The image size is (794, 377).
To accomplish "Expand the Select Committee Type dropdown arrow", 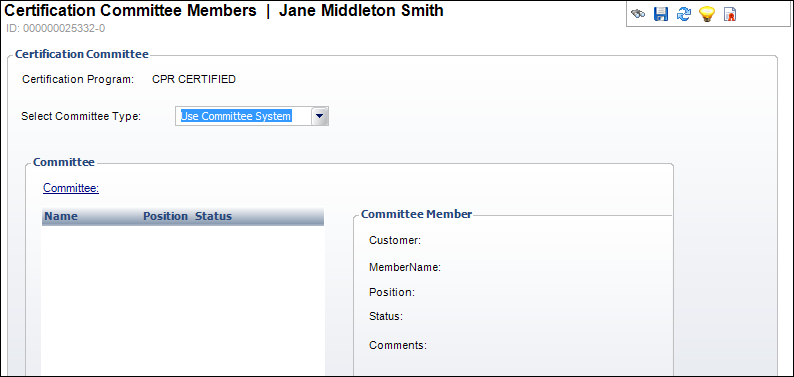I will (x=319, y=116).
